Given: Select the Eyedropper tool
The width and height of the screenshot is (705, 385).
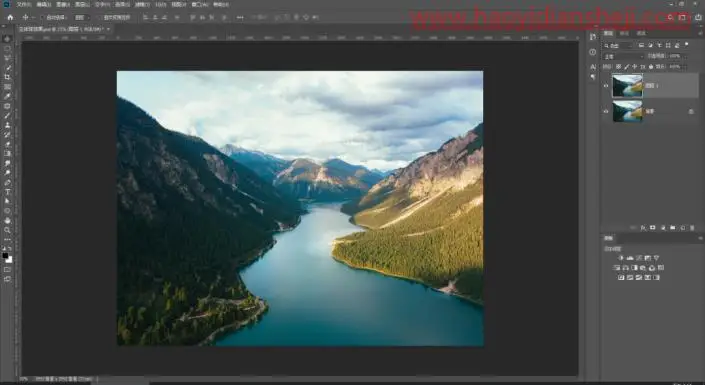Looking at the screenshot, I should (x=7, y=96).
